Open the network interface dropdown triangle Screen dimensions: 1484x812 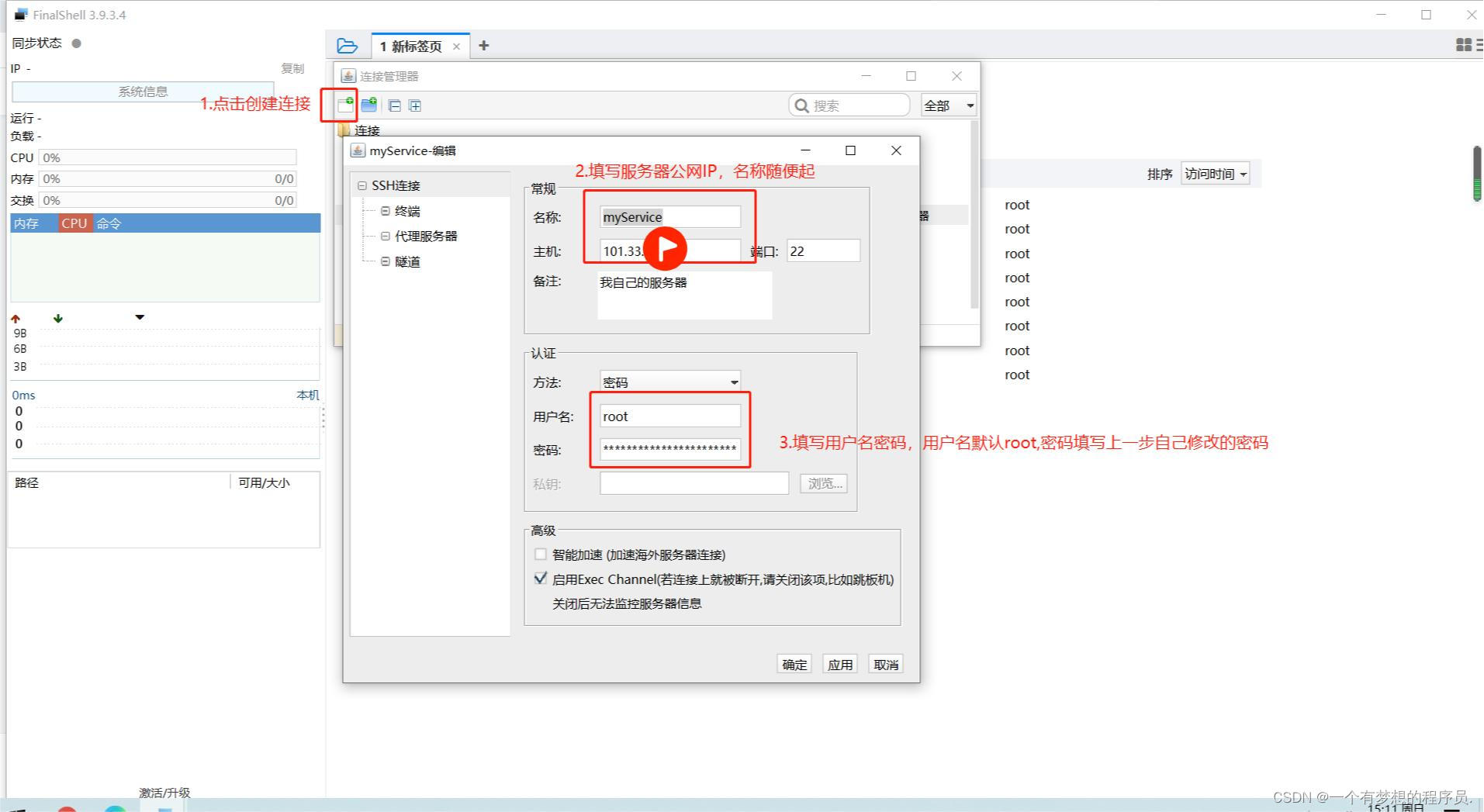tap(140, 317)
